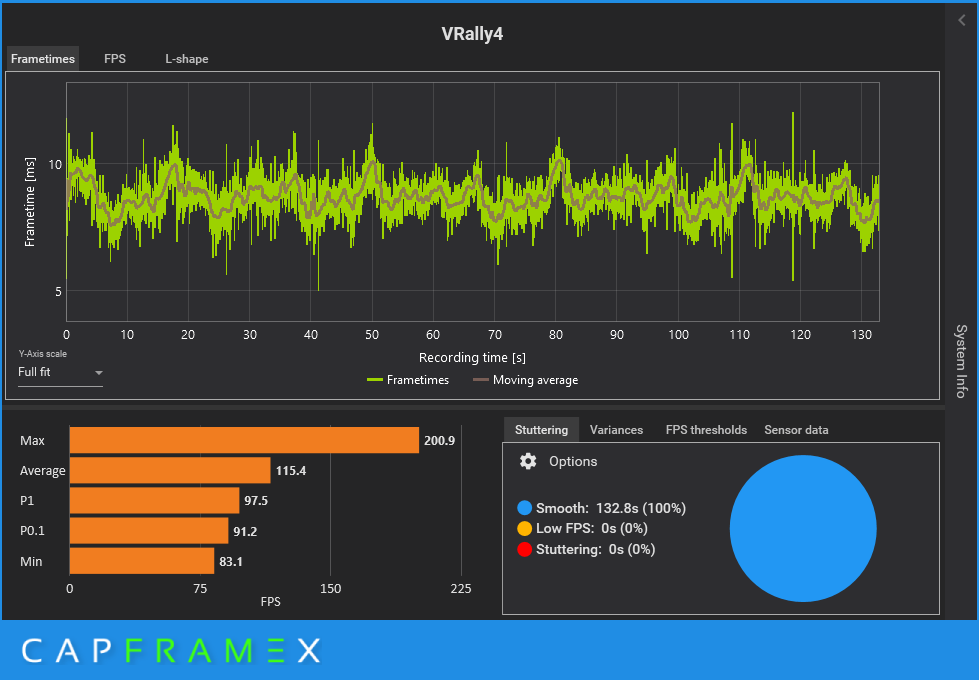
Task: Click 'Low FPS: 0s (0%)' text
Action: click(591, 528)
